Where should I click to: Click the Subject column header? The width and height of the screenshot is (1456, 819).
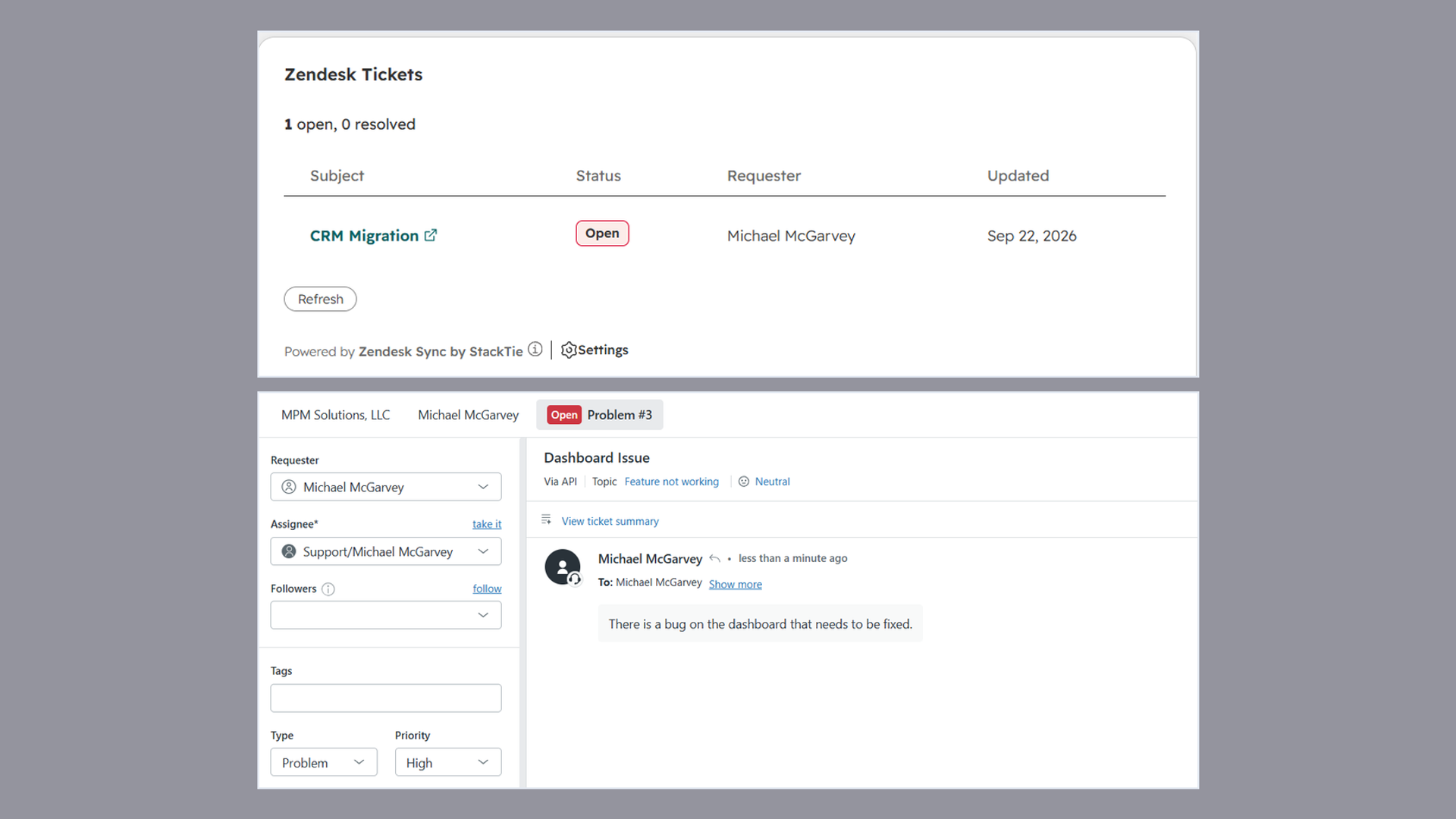pos(337,176)
